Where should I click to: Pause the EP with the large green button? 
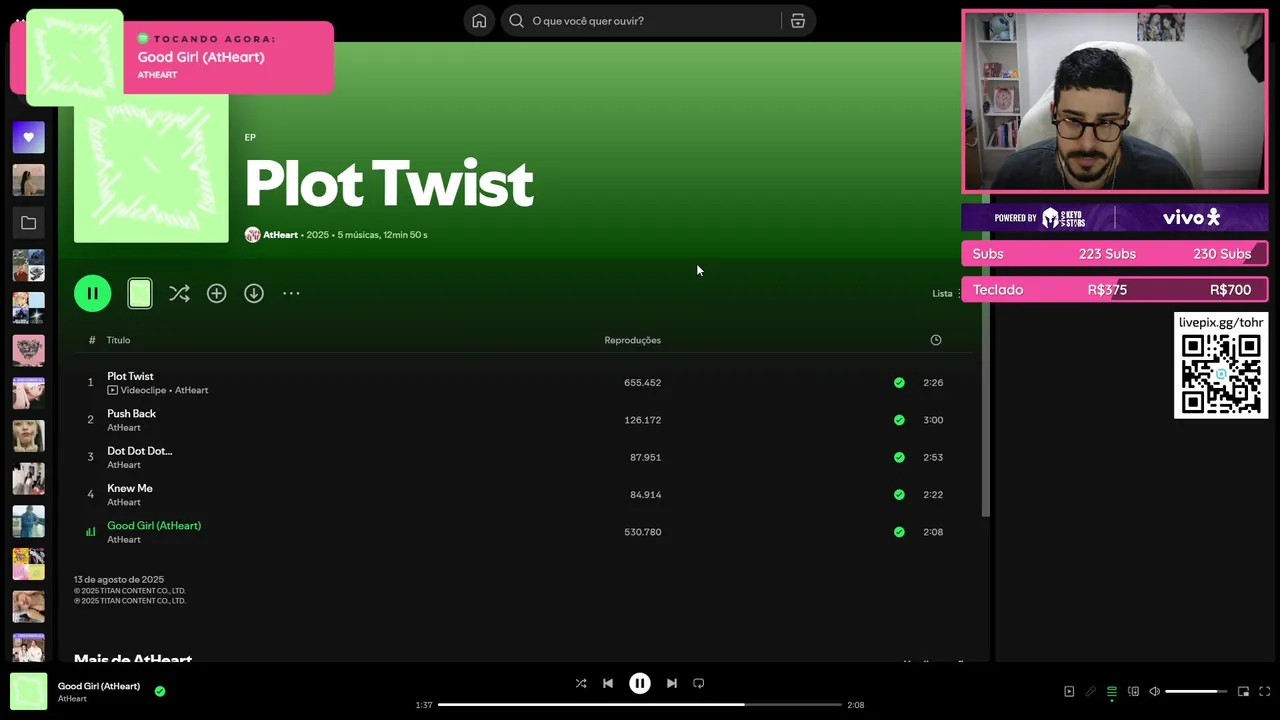(x=92, y=293)
